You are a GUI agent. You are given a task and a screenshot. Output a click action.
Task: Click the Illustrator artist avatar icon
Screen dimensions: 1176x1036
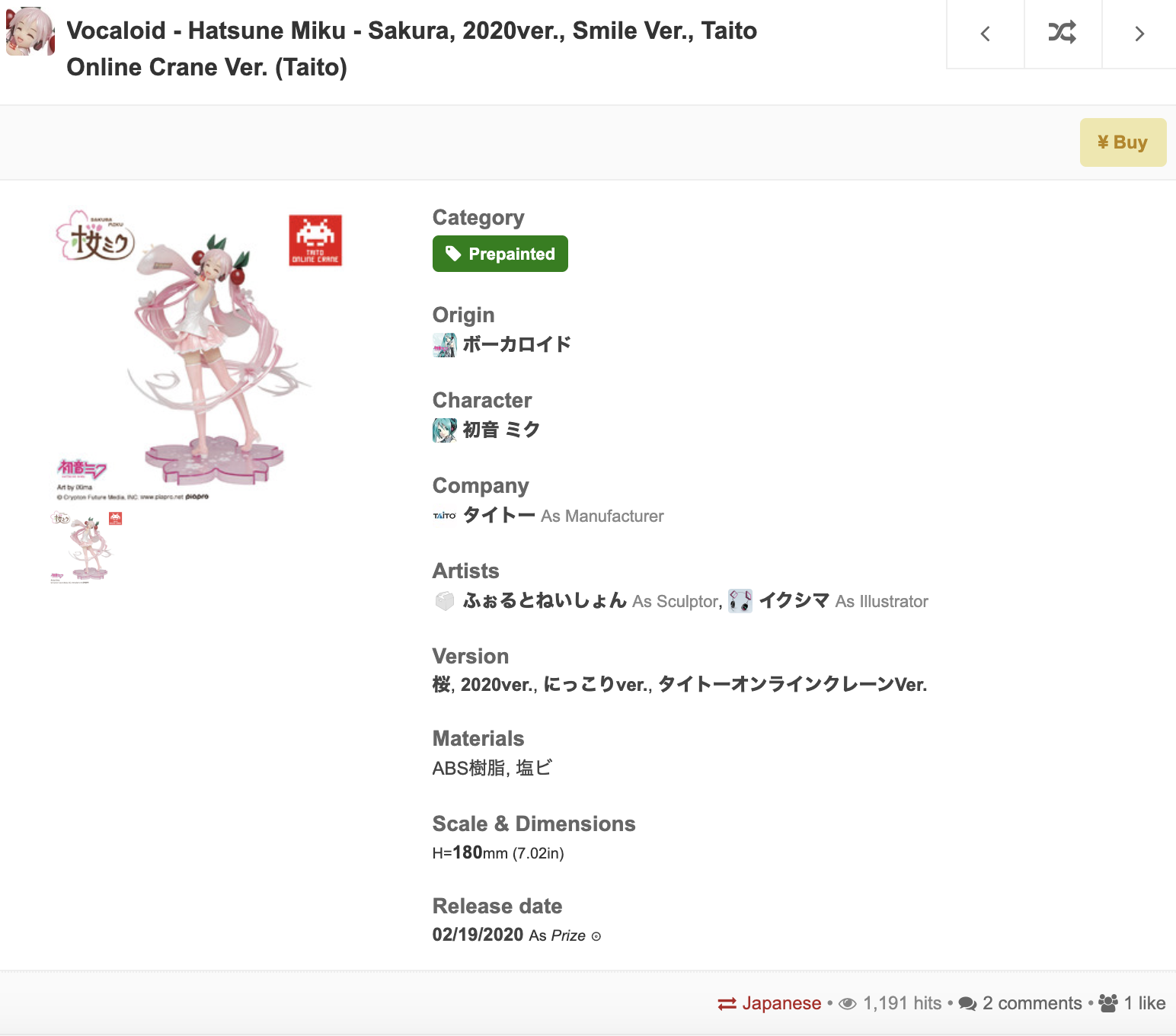click(740, 601)
